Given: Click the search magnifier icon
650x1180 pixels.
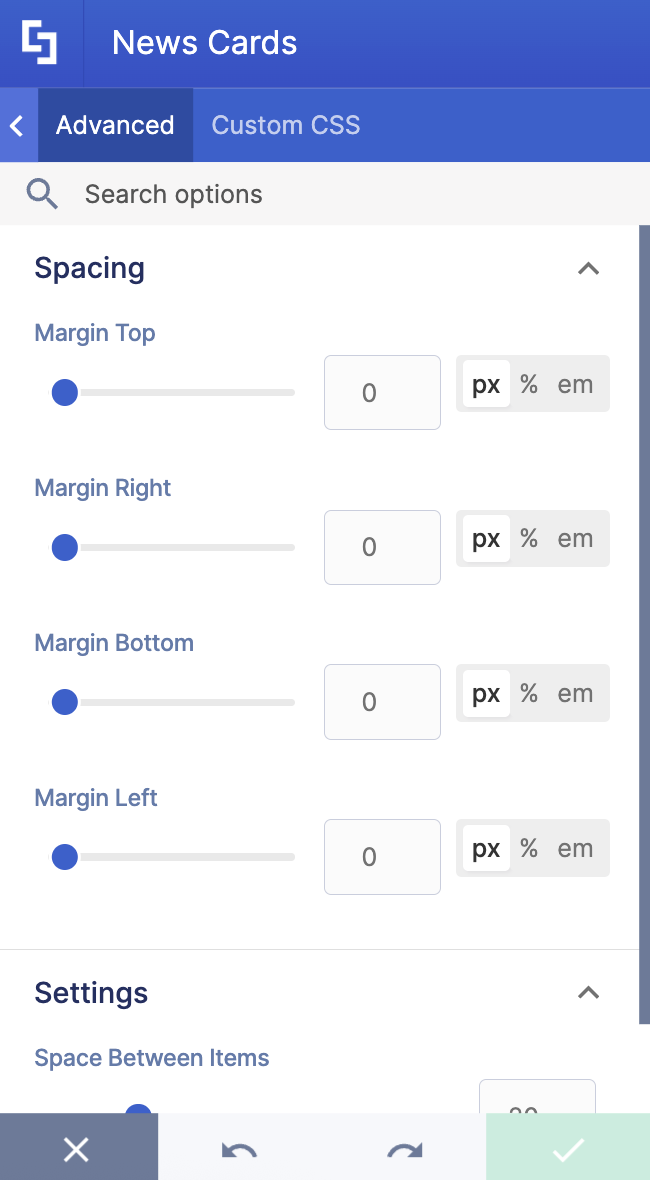Looking at the screenshot, I should coord(42,194).
